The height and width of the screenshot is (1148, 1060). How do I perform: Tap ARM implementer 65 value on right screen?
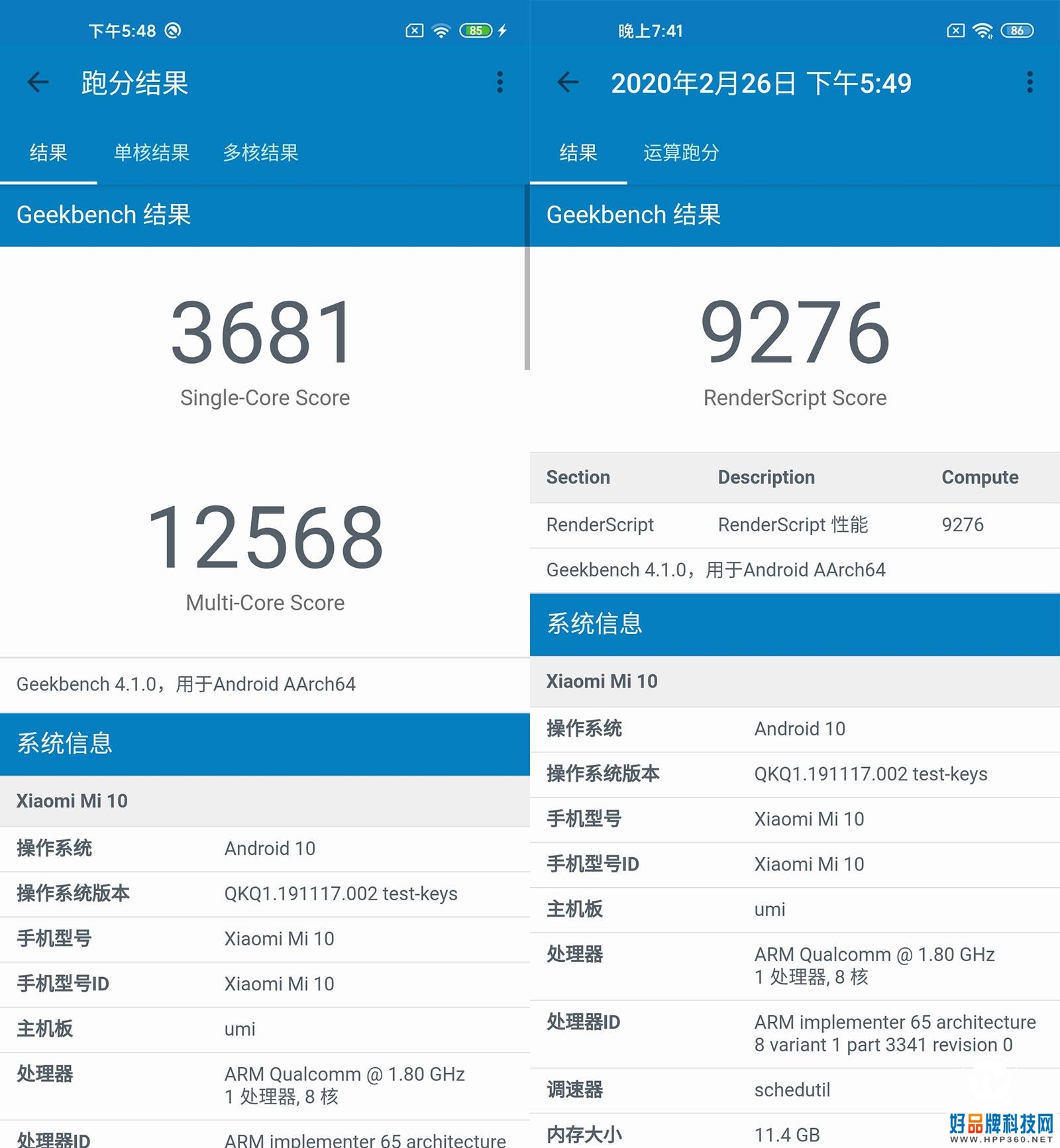895,1033
